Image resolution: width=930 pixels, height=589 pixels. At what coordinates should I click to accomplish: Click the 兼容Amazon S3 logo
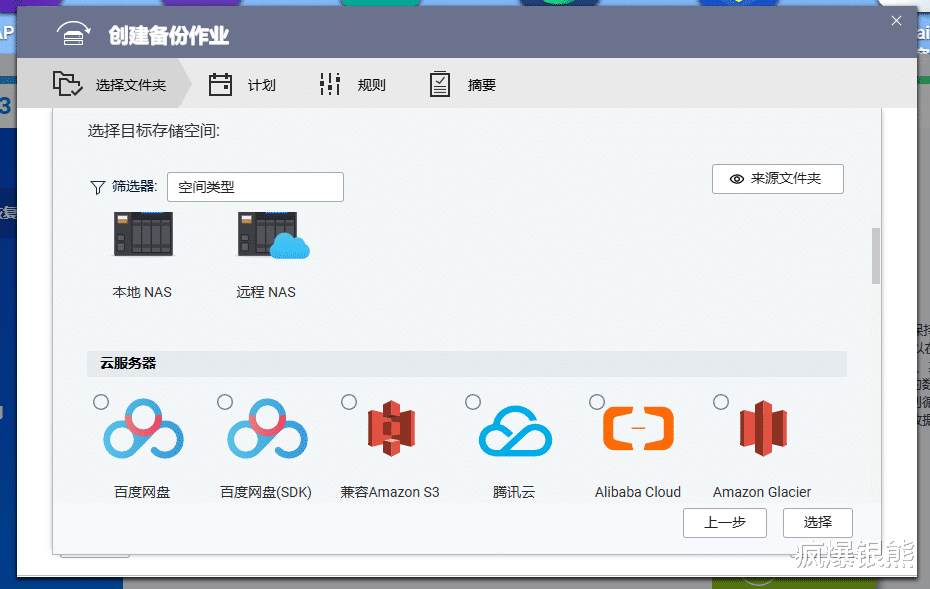[x=391, y=428]
